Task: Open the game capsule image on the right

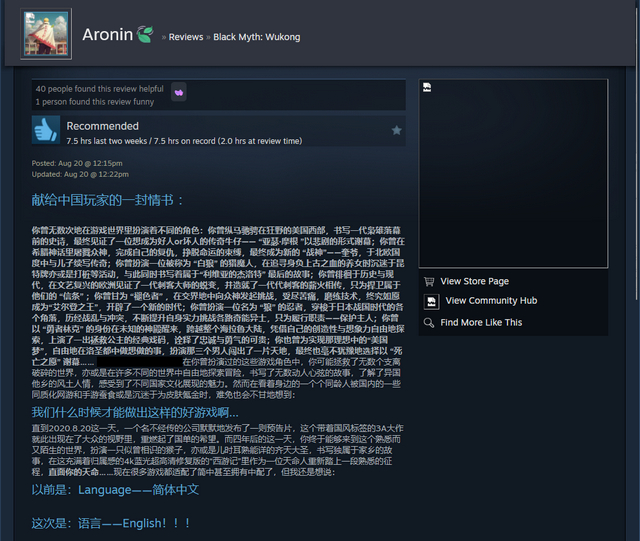Action: pos(513,174)
